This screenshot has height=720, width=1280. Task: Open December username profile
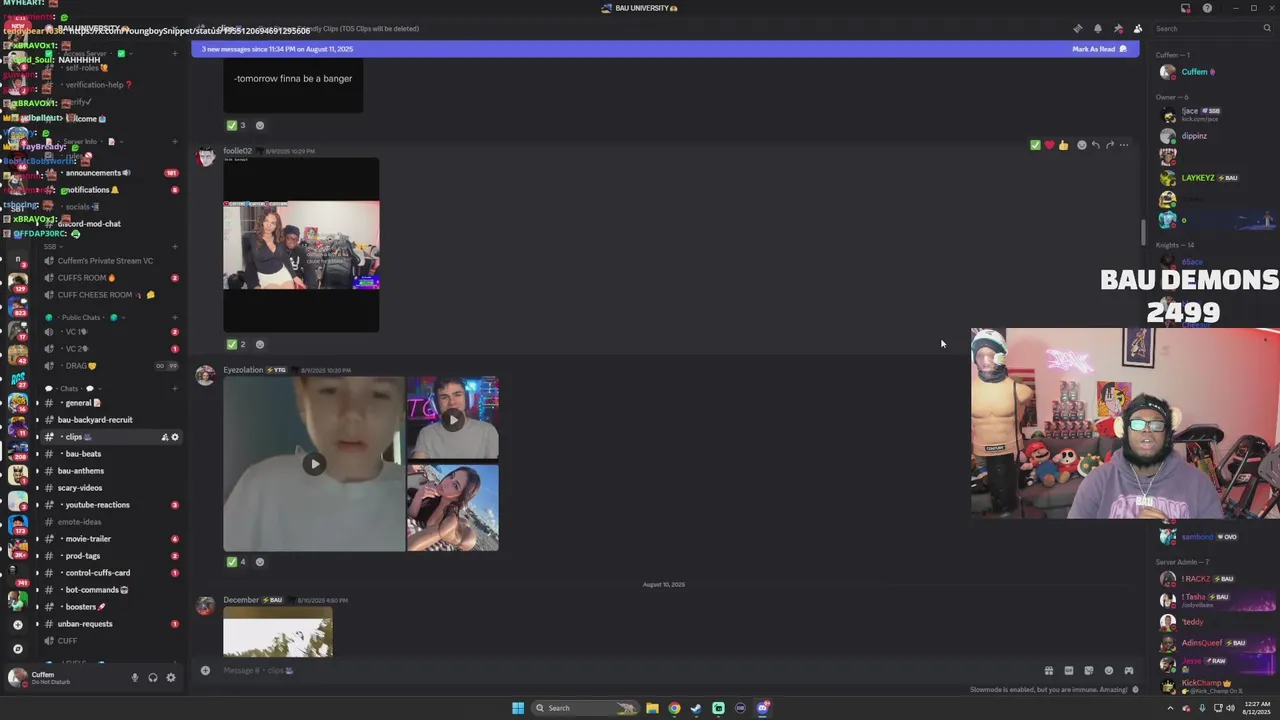coord(241,600)
